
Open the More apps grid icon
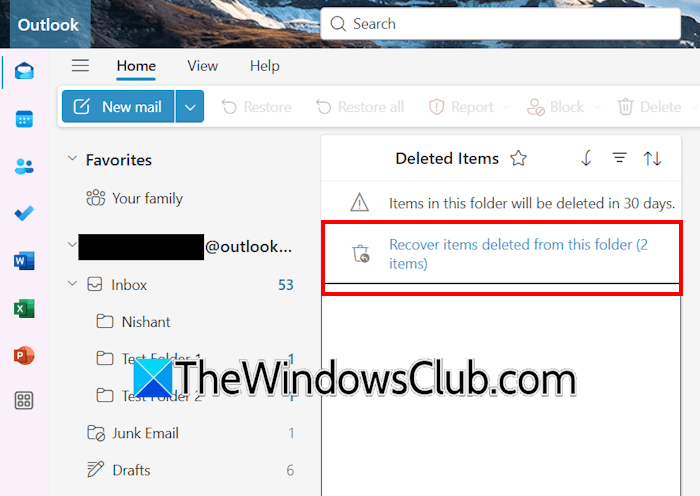24,400
